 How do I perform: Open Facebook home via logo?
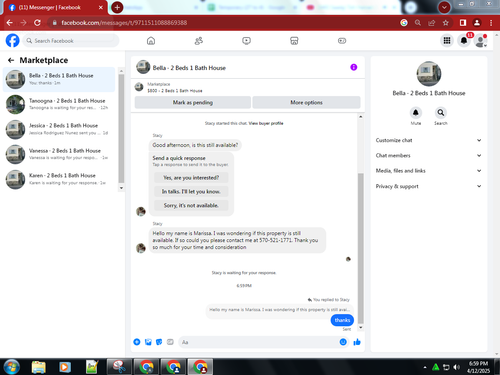13,41
